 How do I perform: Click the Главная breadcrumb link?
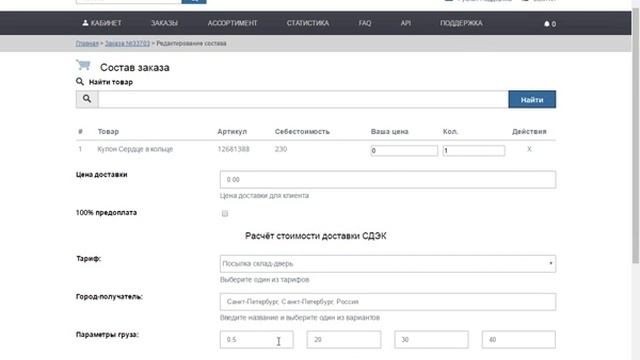pyautogui.click(x=87, y=43)
